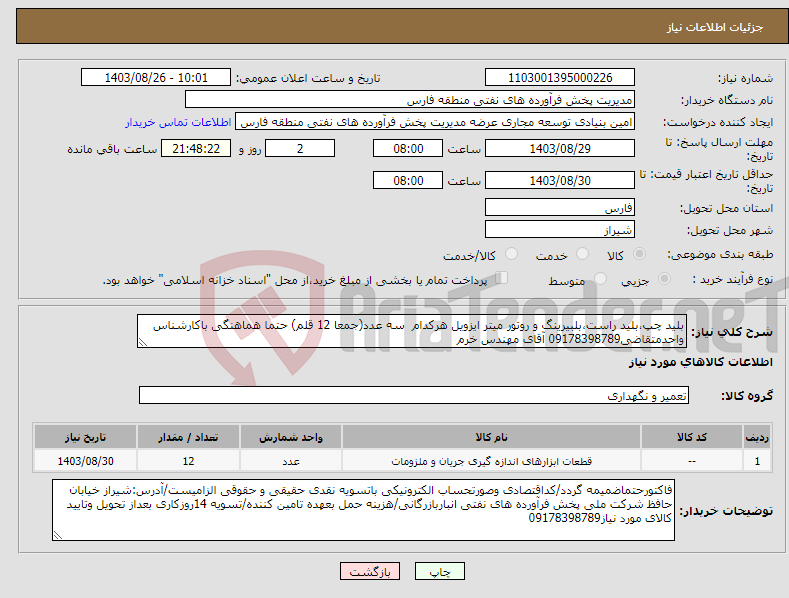789x598 pixels.
Task: Click the توضیحات خریدار text area
Action: coord(363,510)
